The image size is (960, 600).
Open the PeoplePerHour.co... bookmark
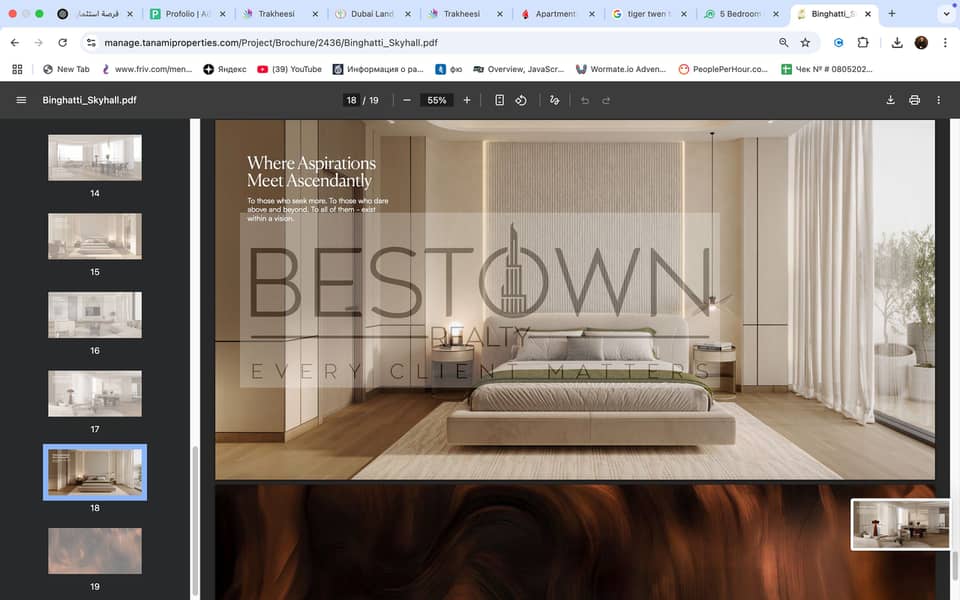[723, 69]
